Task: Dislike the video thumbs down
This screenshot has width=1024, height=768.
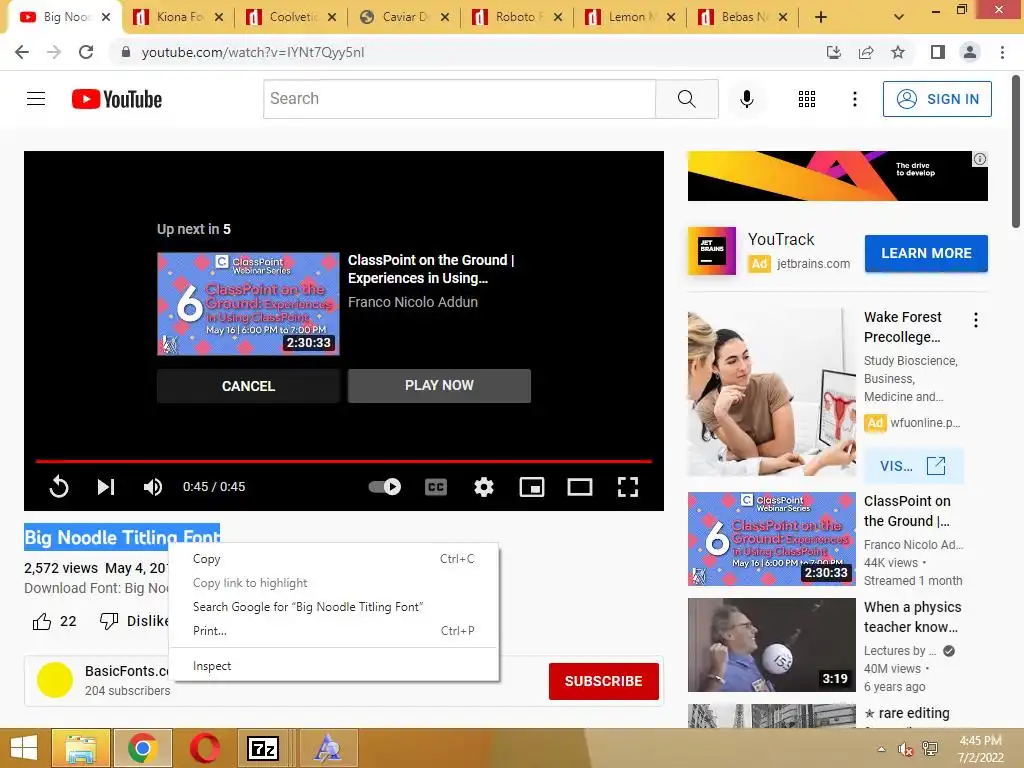Action: click(108, 620)
